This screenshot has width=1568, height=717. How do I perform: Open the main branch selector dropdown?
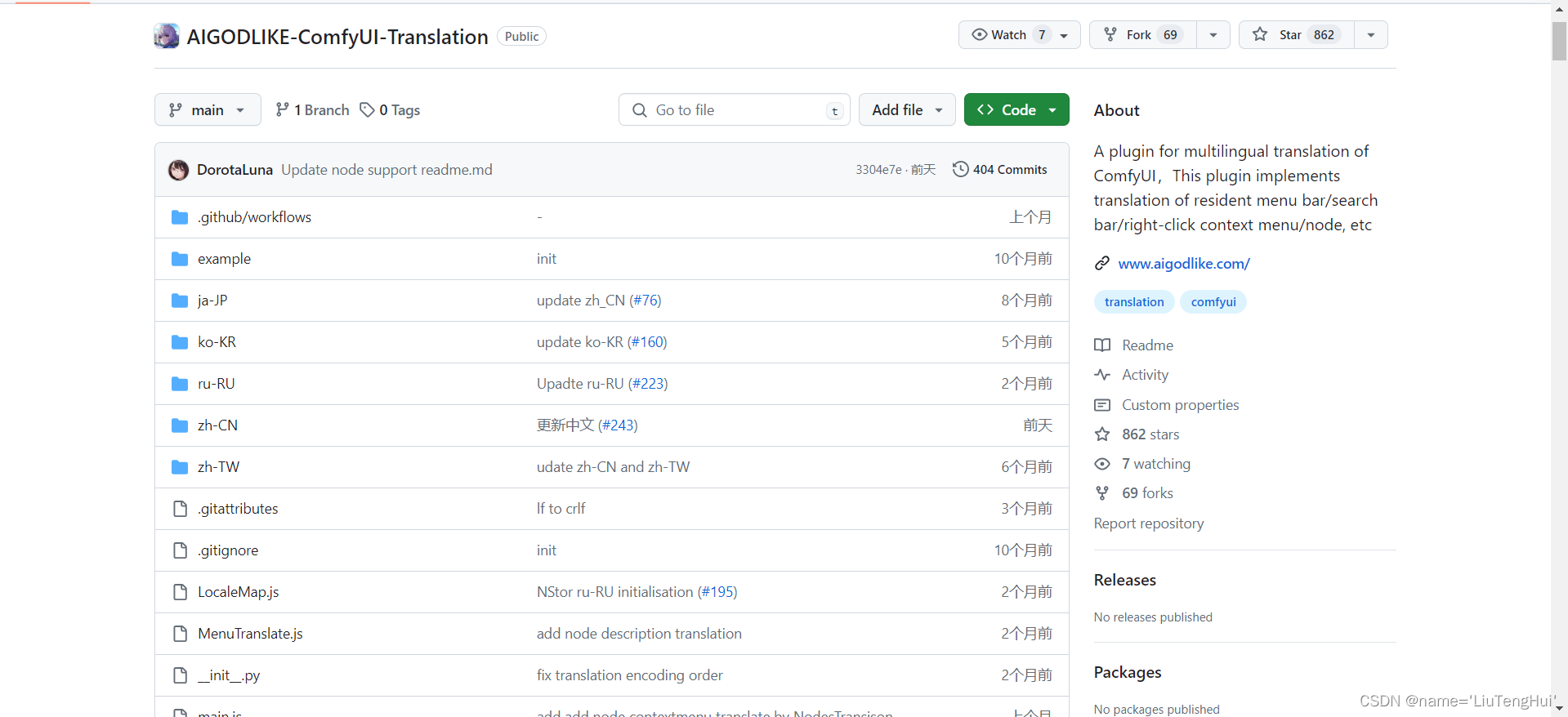(x=208, y=109)
